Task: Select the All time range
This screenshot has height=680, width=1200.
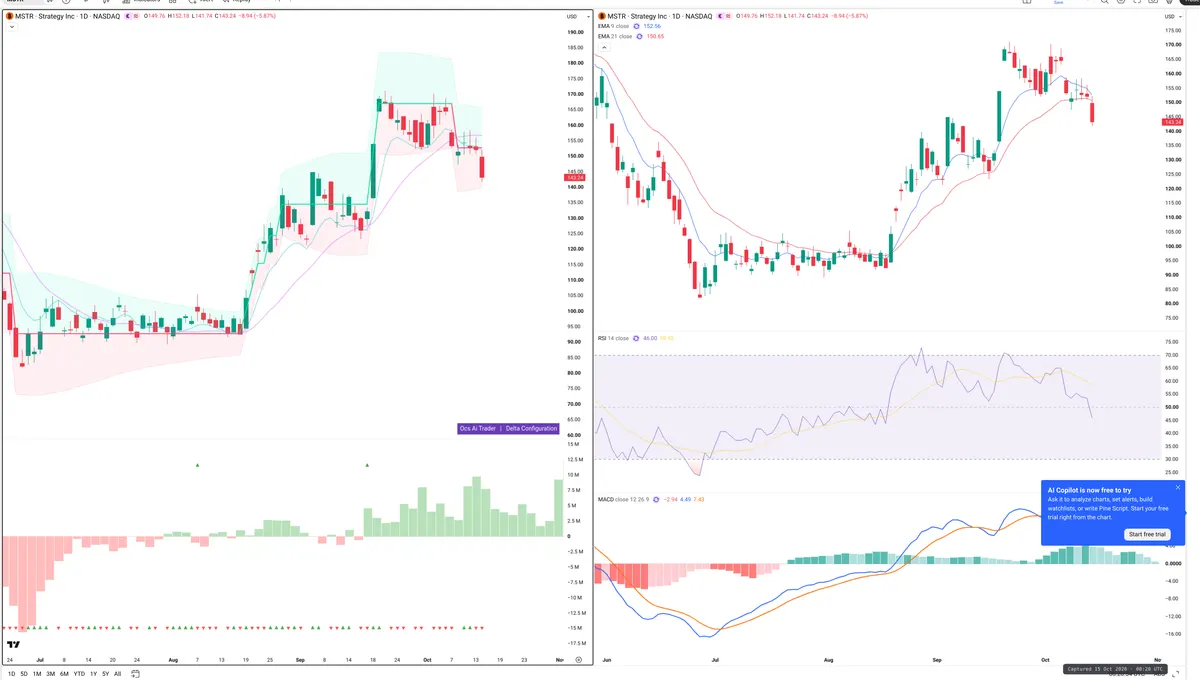Action: click(x=117, y=674)
